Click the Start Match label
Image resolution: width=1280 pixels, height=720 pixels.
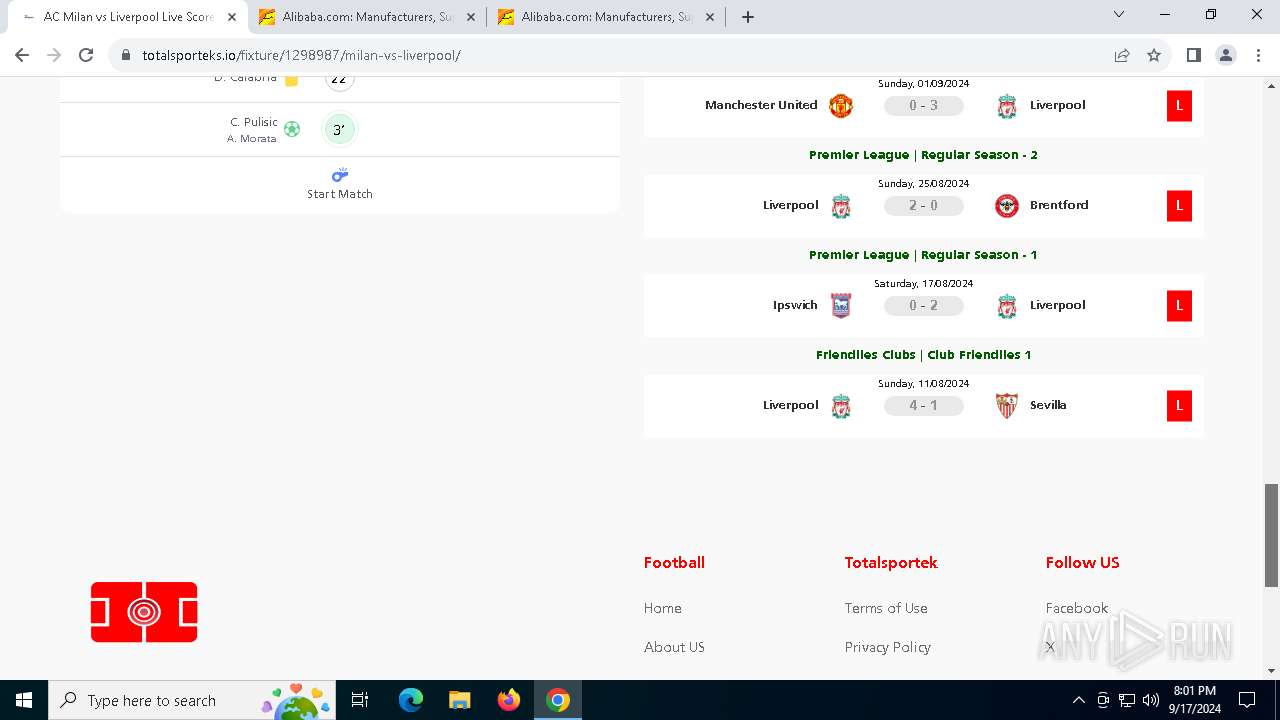pos(340,194)
